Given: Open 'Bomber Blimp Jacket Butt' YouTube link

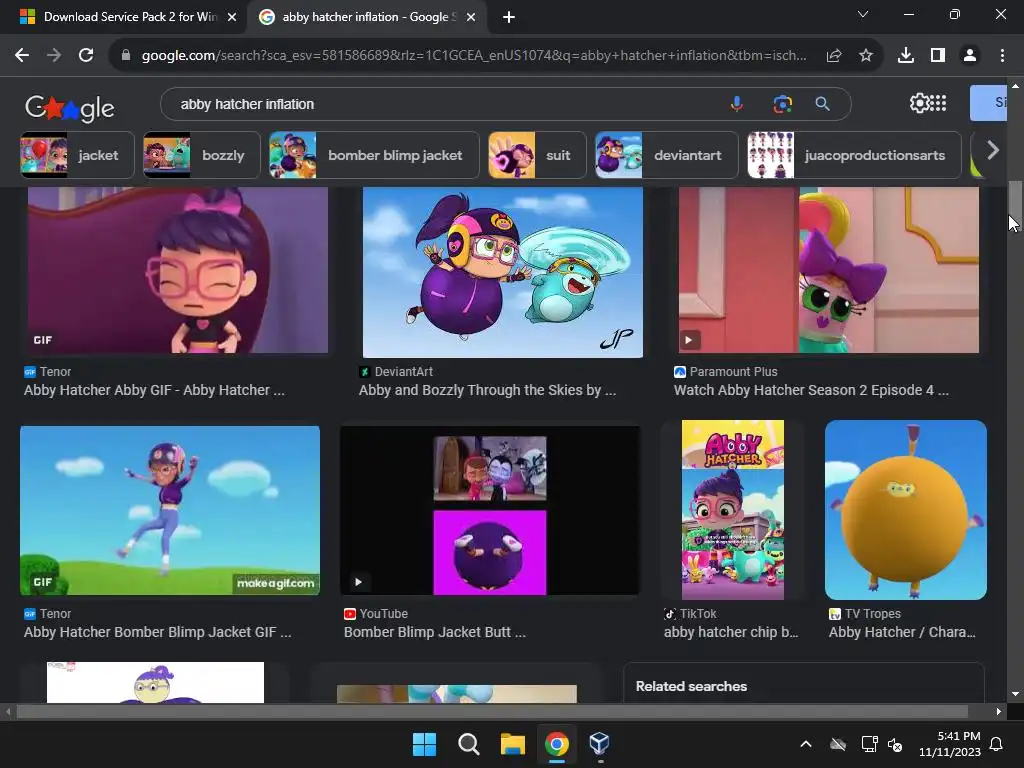Looking at the screenshot, I should tap(435, 632).
